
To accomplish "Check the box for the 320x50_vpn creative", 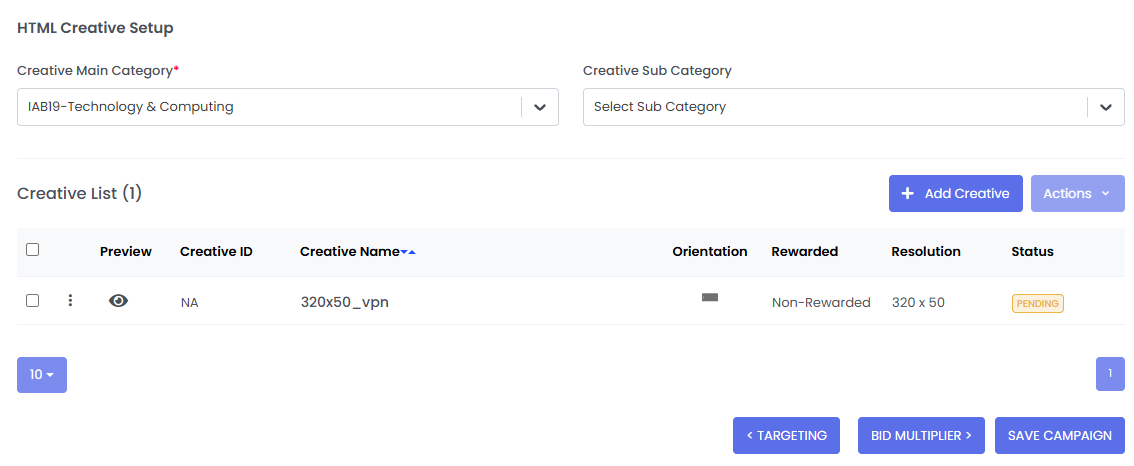I will tap(33, 300).
